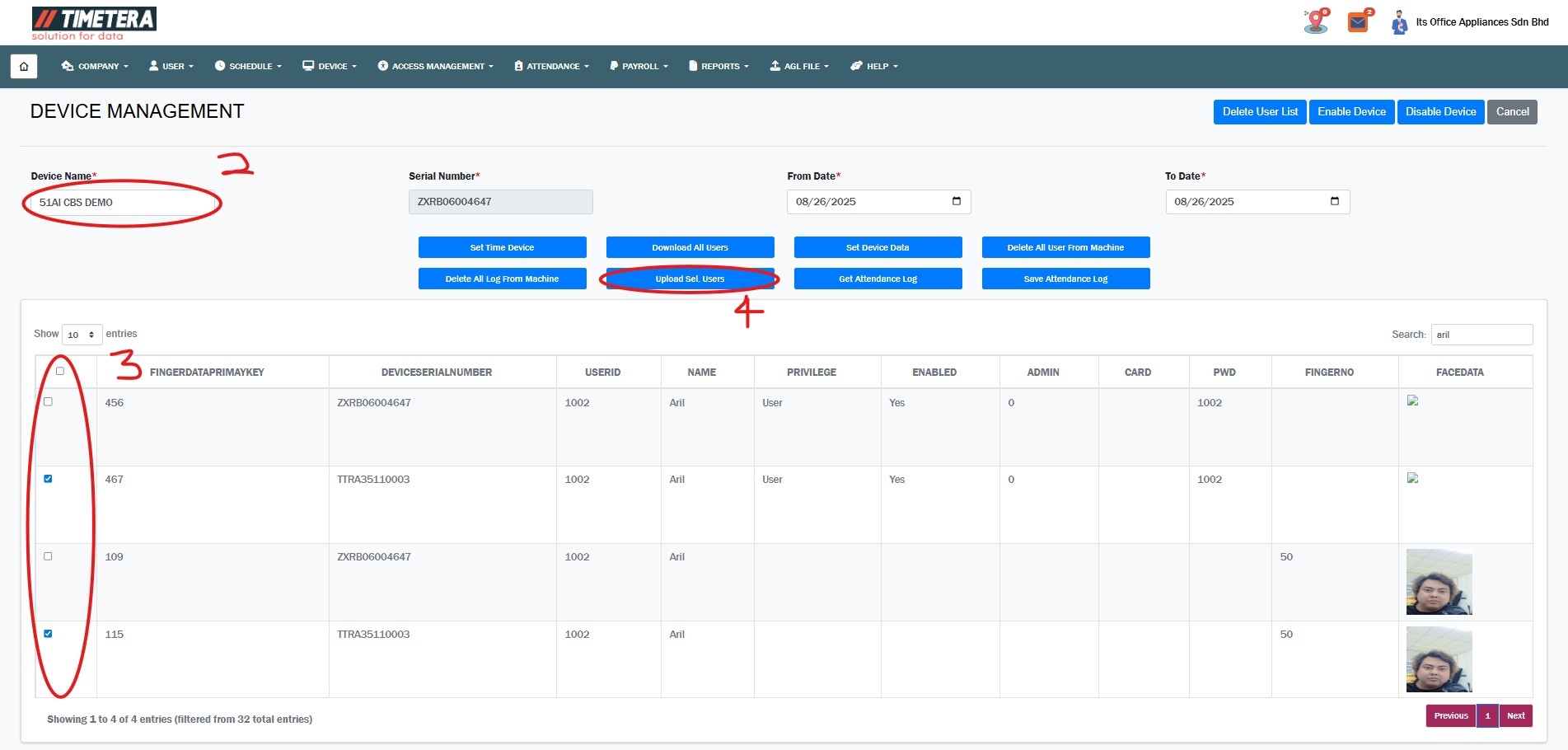Click the home icon in navbar
1568x750 pixels.
pyautogui.click(x=24, y=66)
